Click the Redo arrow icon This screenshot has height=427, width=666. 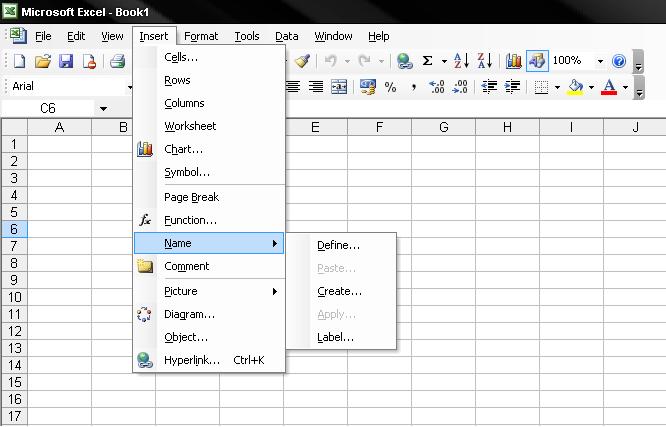364,61
